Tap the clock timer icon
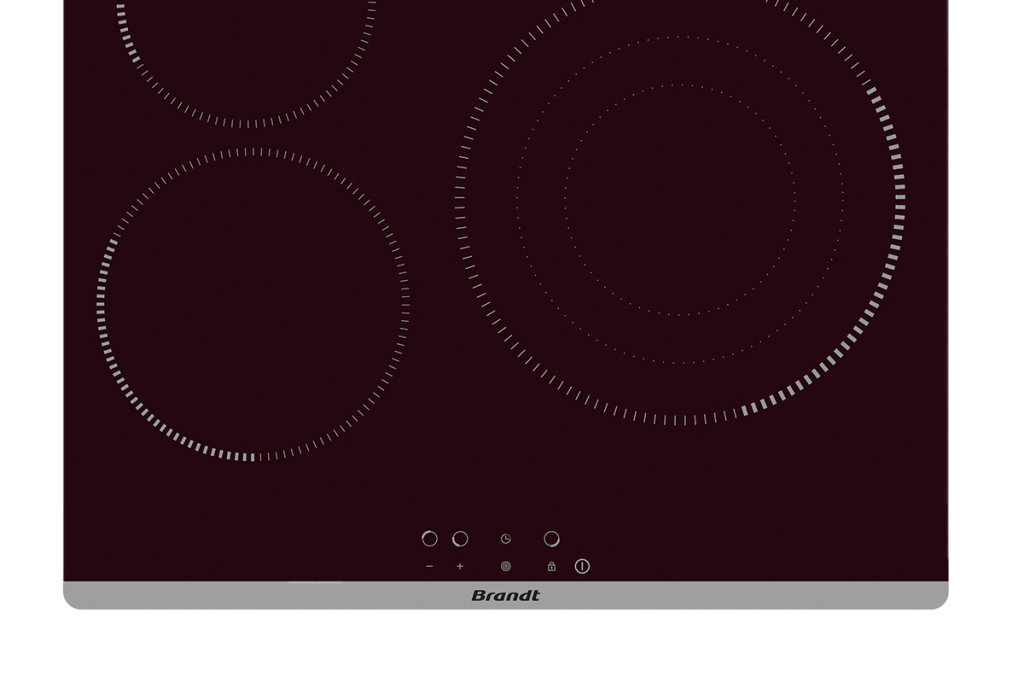 (506, 539)
